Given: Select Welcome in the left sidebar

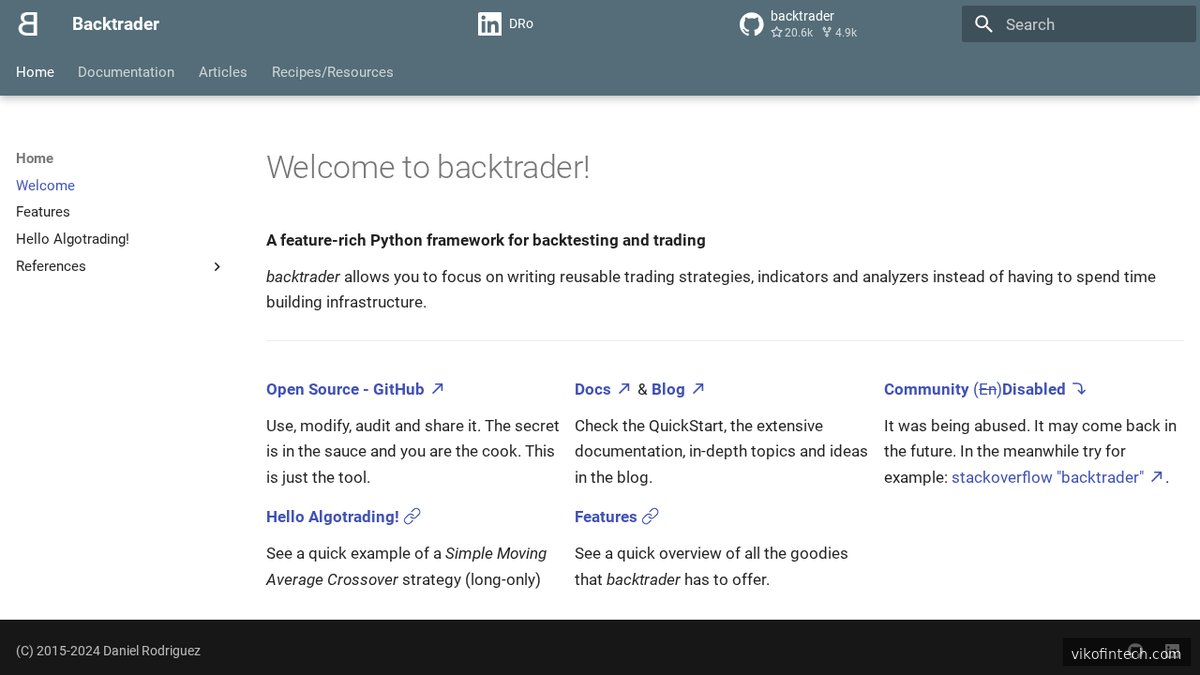Looking at the screenshot, I should [45, 185].
